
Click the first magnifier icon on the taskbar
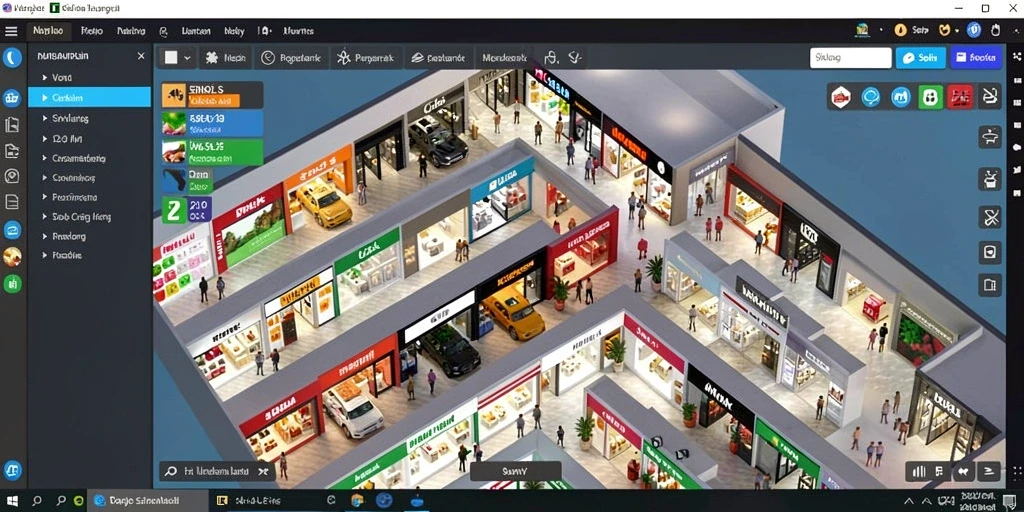pyautogui.click(x=37, y=501)
